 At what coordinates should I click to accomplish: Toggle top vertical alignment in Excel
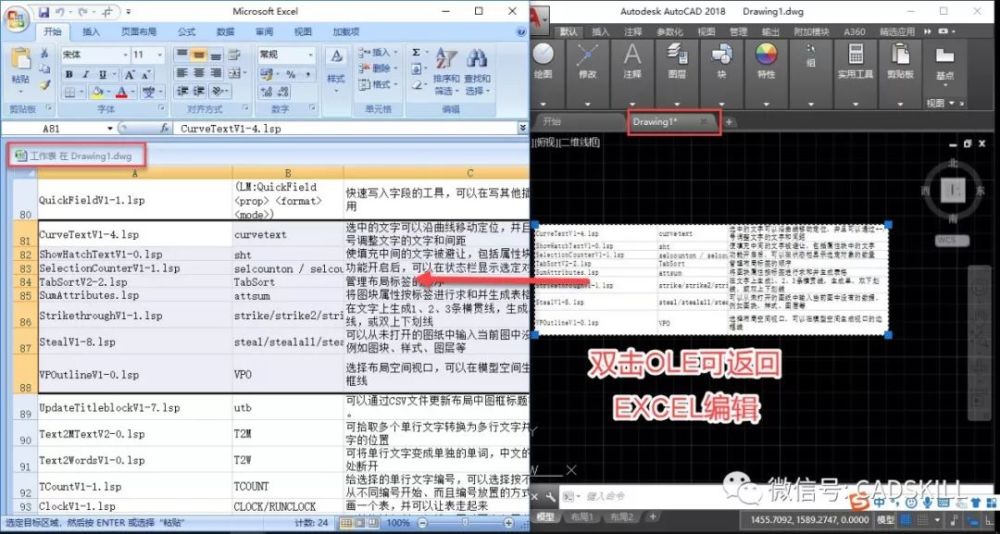(x=182, y=55)
